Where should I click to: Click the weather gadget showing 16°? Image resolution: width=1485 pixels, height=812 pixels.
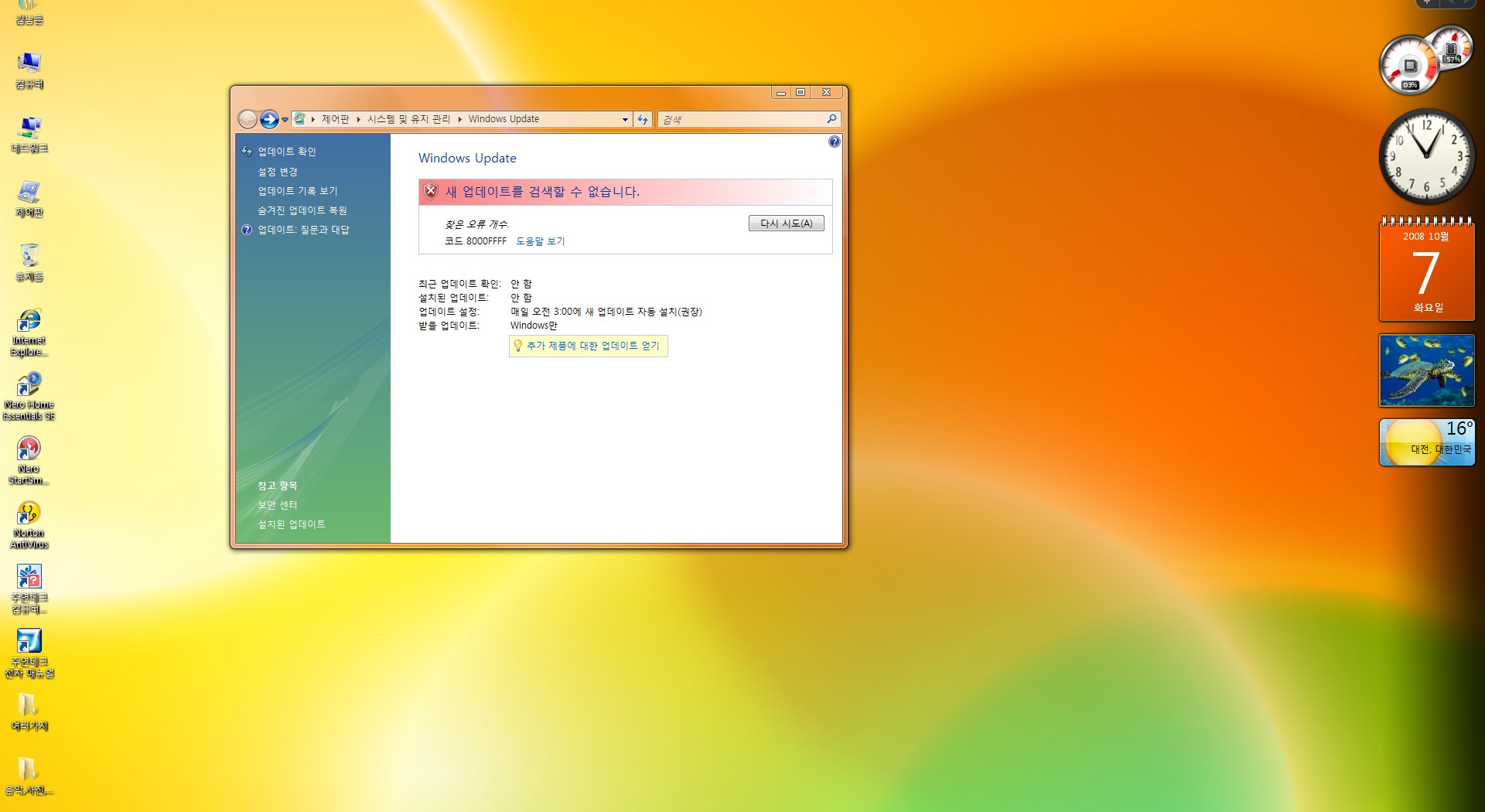pyautogui.click(x=1426, y=442)
